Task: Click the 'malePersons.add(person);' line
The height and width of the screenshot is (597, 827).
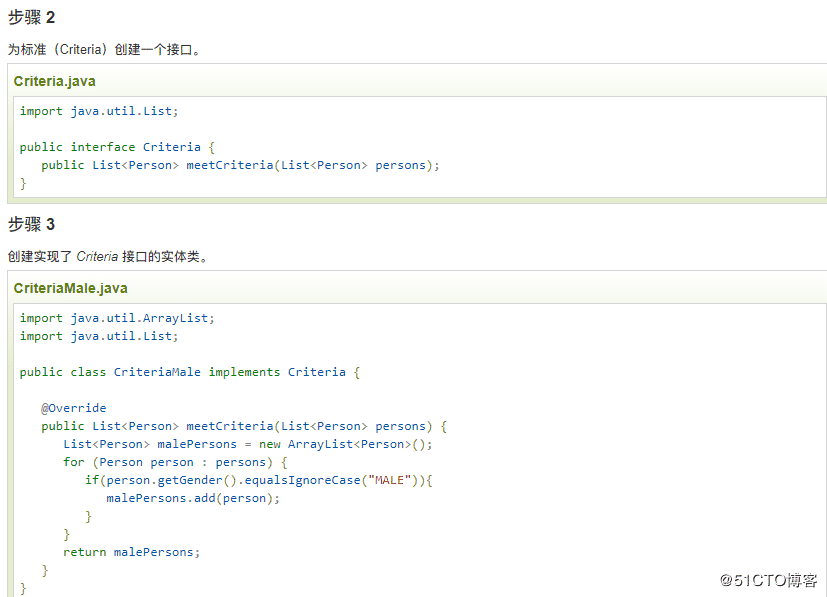Action: (193, 498)
